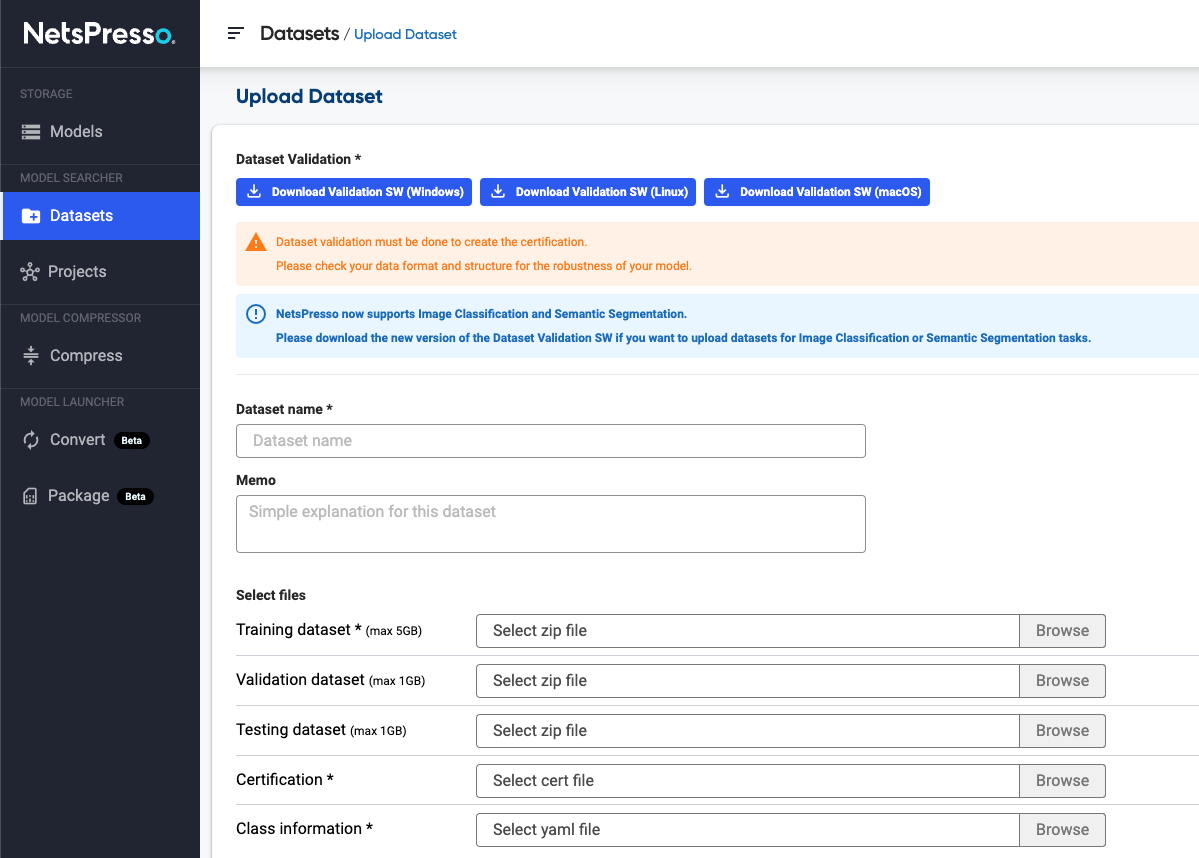This screenshot has width=1199, height=858.
Task: Browse for Certification cert file
Action: 1062,781
